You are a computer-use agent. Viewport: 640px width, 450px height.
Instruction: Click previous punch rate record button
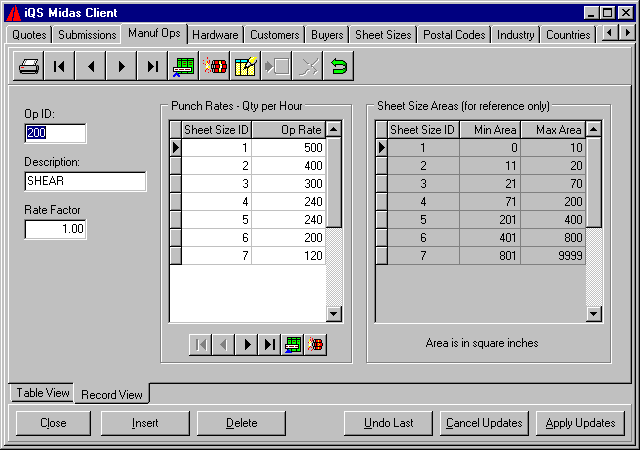(223, 345)
